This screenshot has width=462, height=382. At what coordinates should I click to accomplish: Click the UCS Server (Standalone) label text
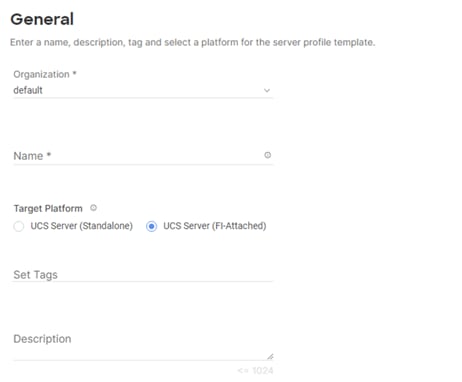pos(82,226)
